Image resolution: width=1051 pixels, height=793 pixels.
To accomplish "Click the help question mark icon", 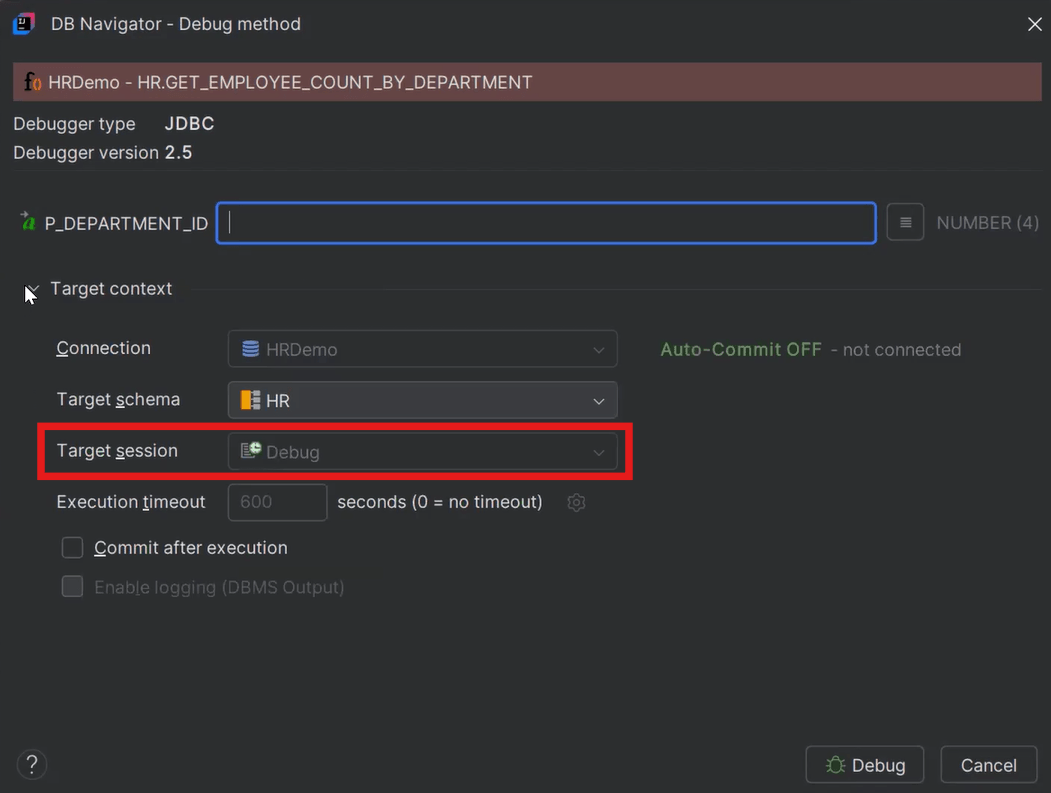I will point(31,764).
